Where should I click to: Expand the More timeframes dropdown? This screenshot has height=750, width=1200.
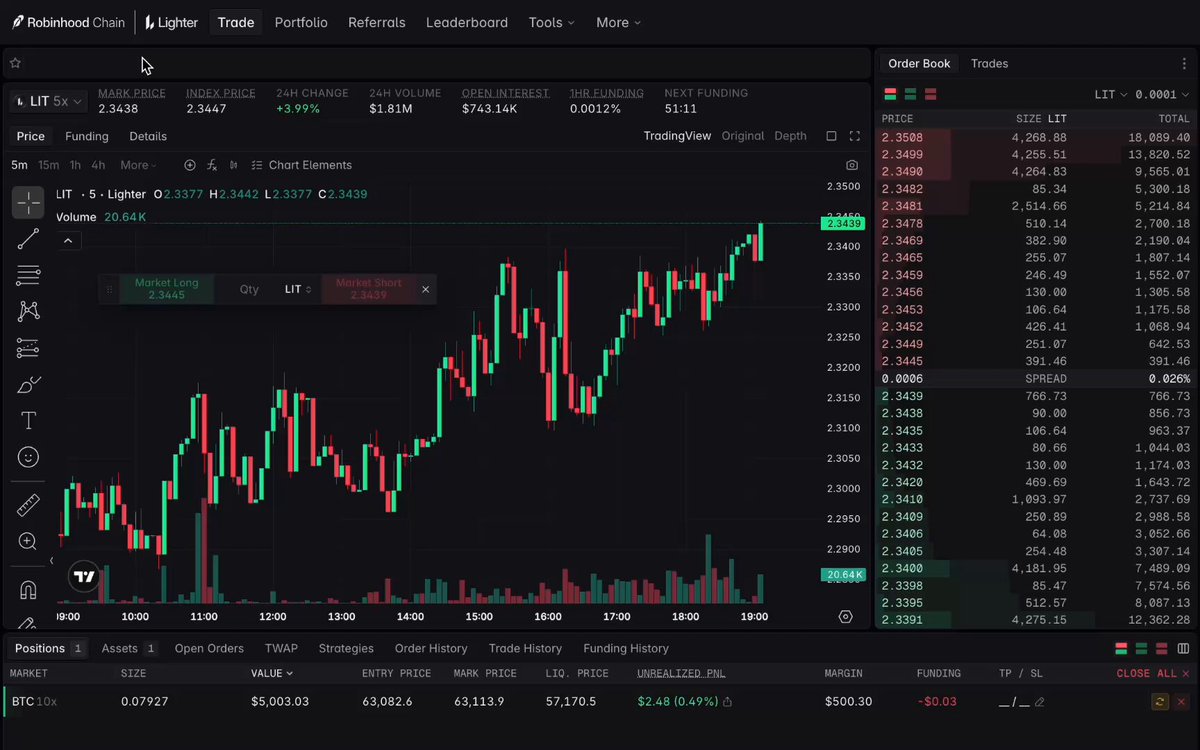(x=139, y=165)
